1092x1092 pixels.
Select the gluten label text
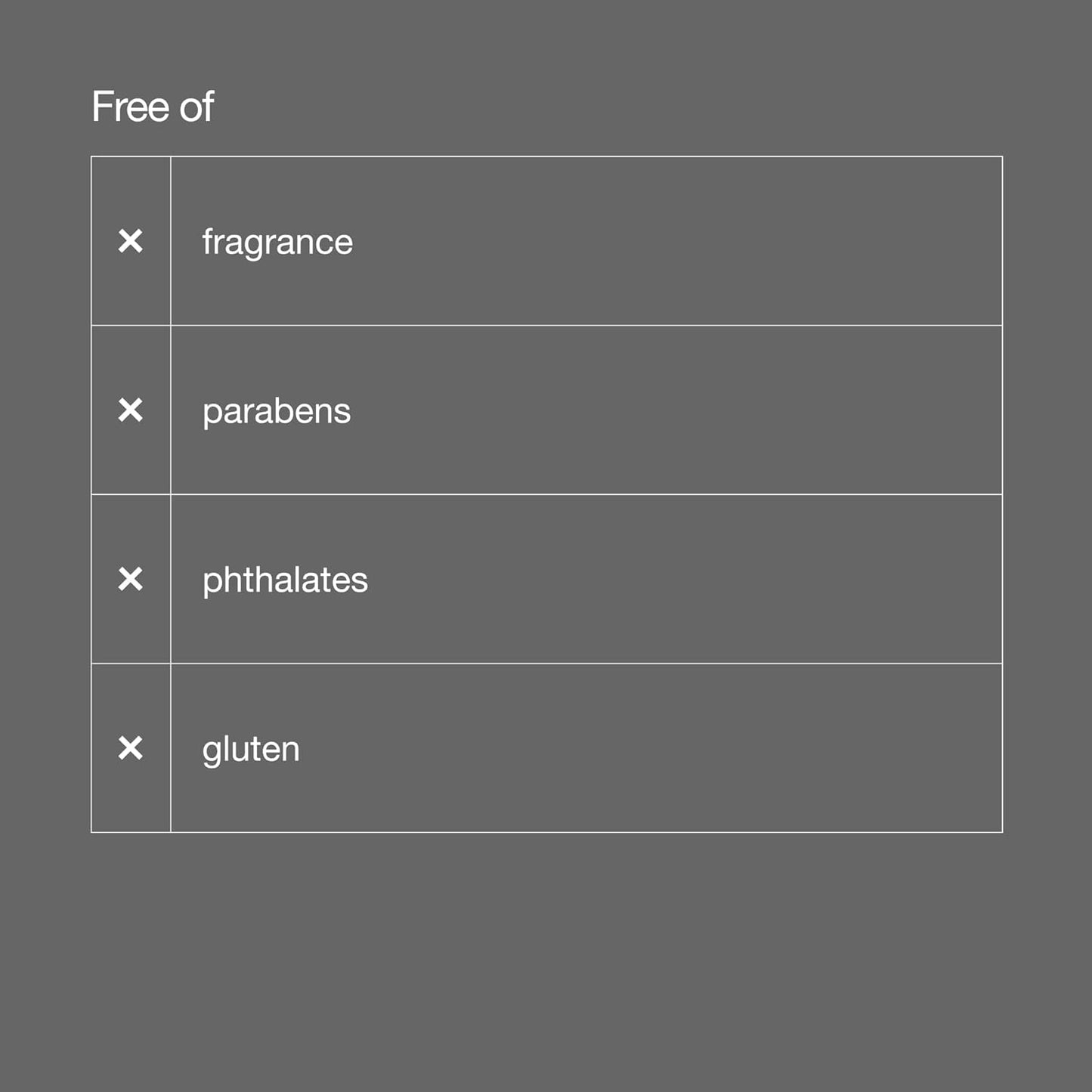[x=251, y=750]
